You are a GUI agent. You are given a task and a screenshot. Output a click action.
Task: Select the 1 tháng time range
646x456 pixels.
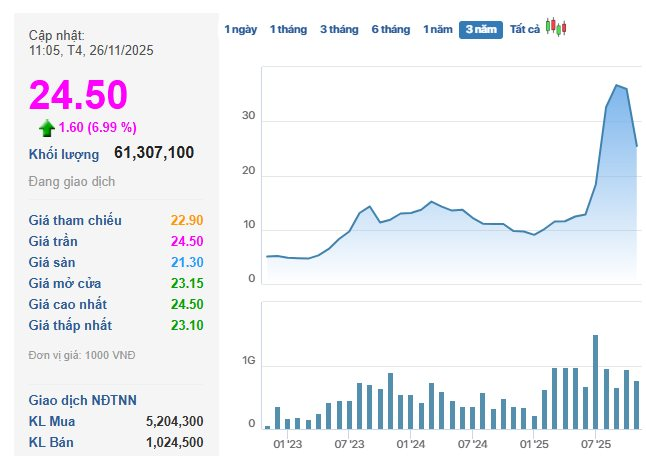[288, 30]
